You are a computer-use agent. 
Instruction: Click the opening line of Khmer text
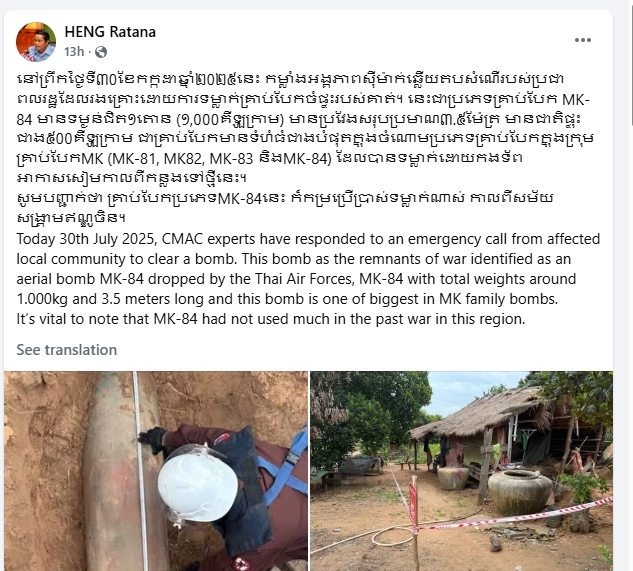click(290, 79)
